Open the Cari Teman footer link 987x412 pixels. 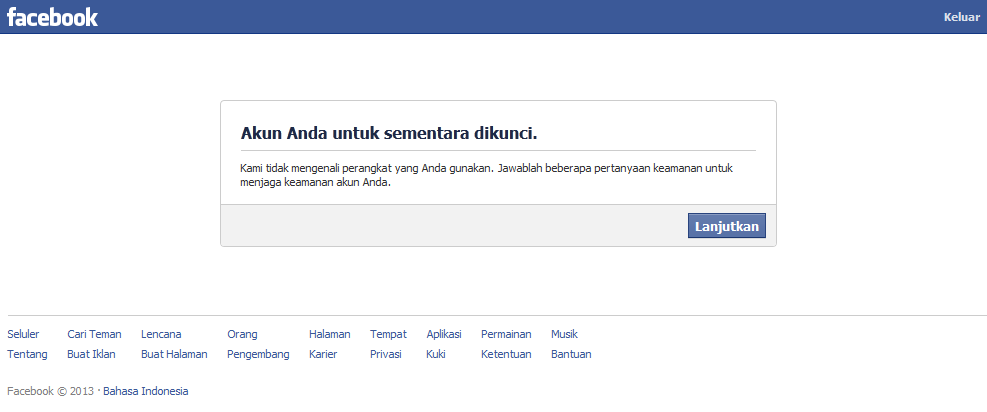coord(94,334)
